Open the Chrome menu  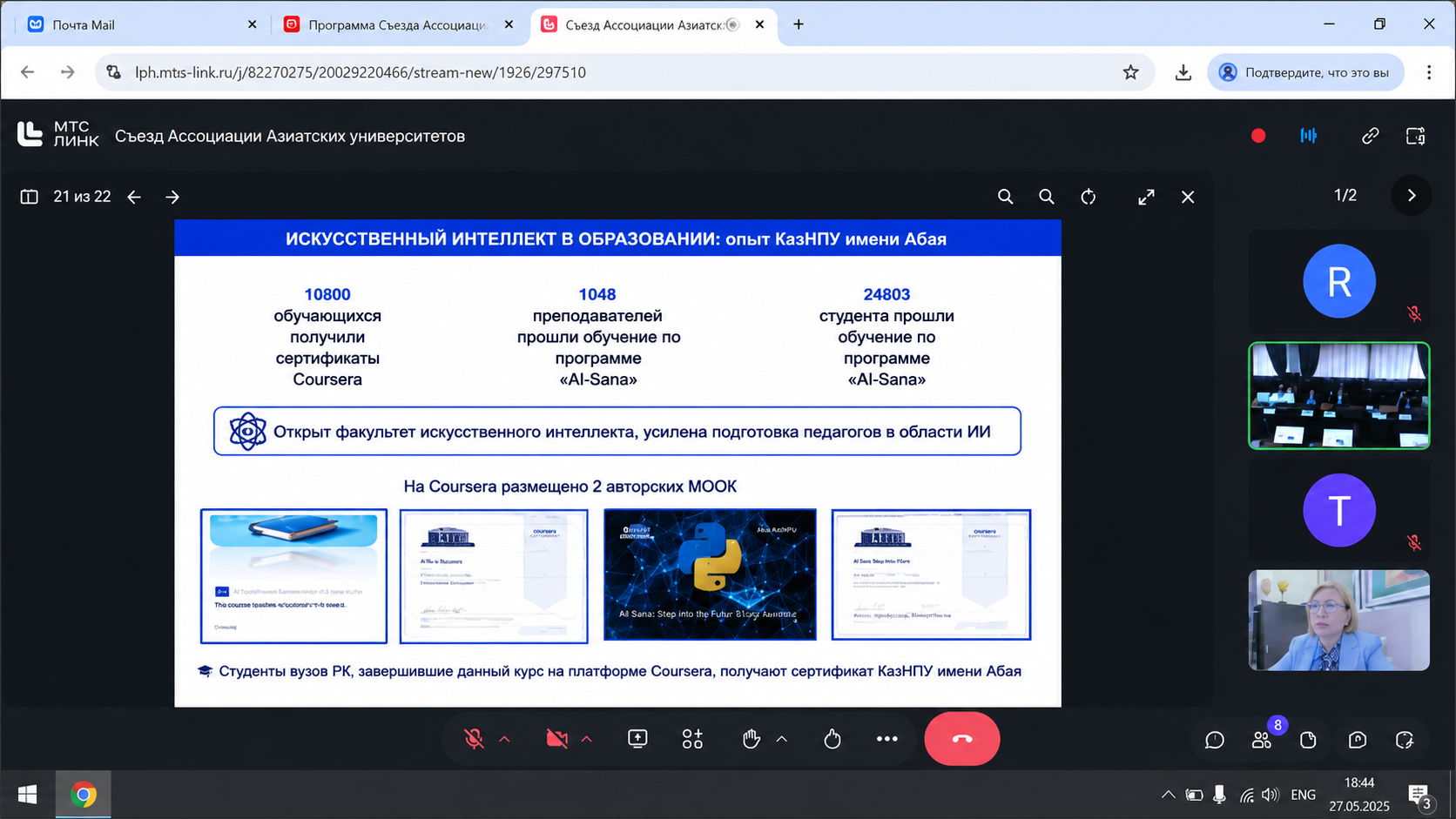[1429, 72]
